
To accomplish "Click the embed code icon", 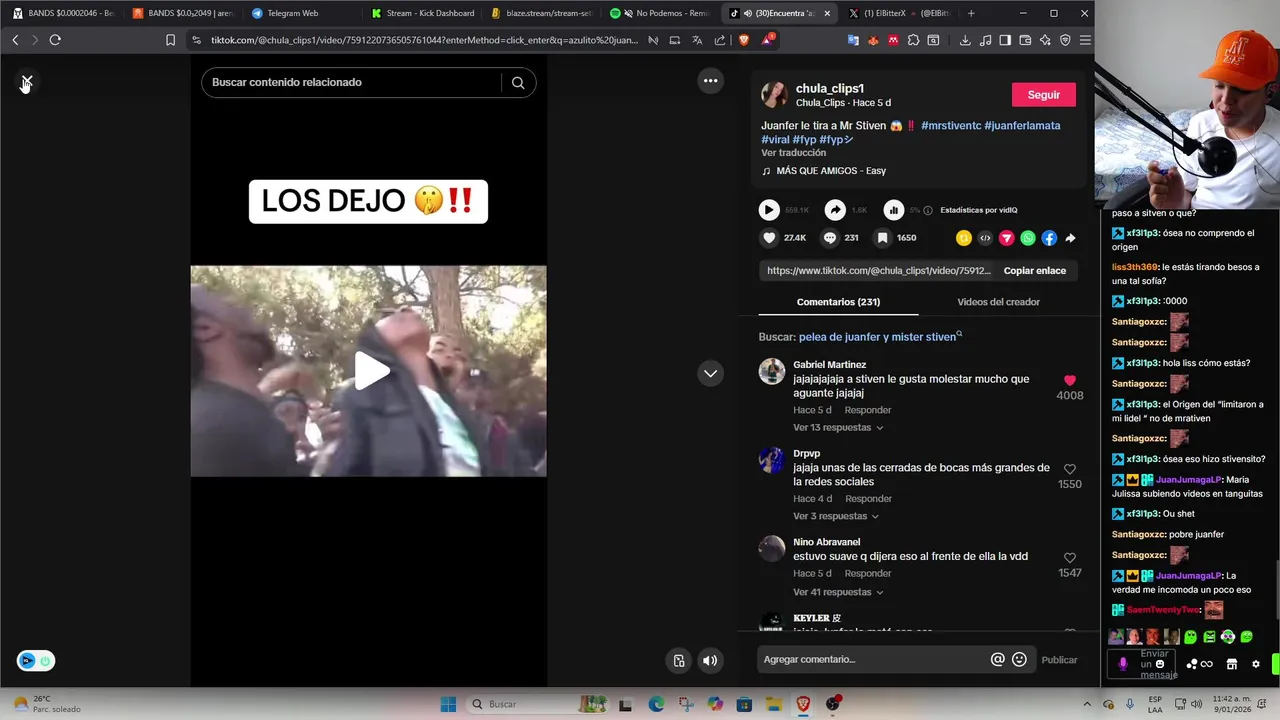I will tap(985, 238).
